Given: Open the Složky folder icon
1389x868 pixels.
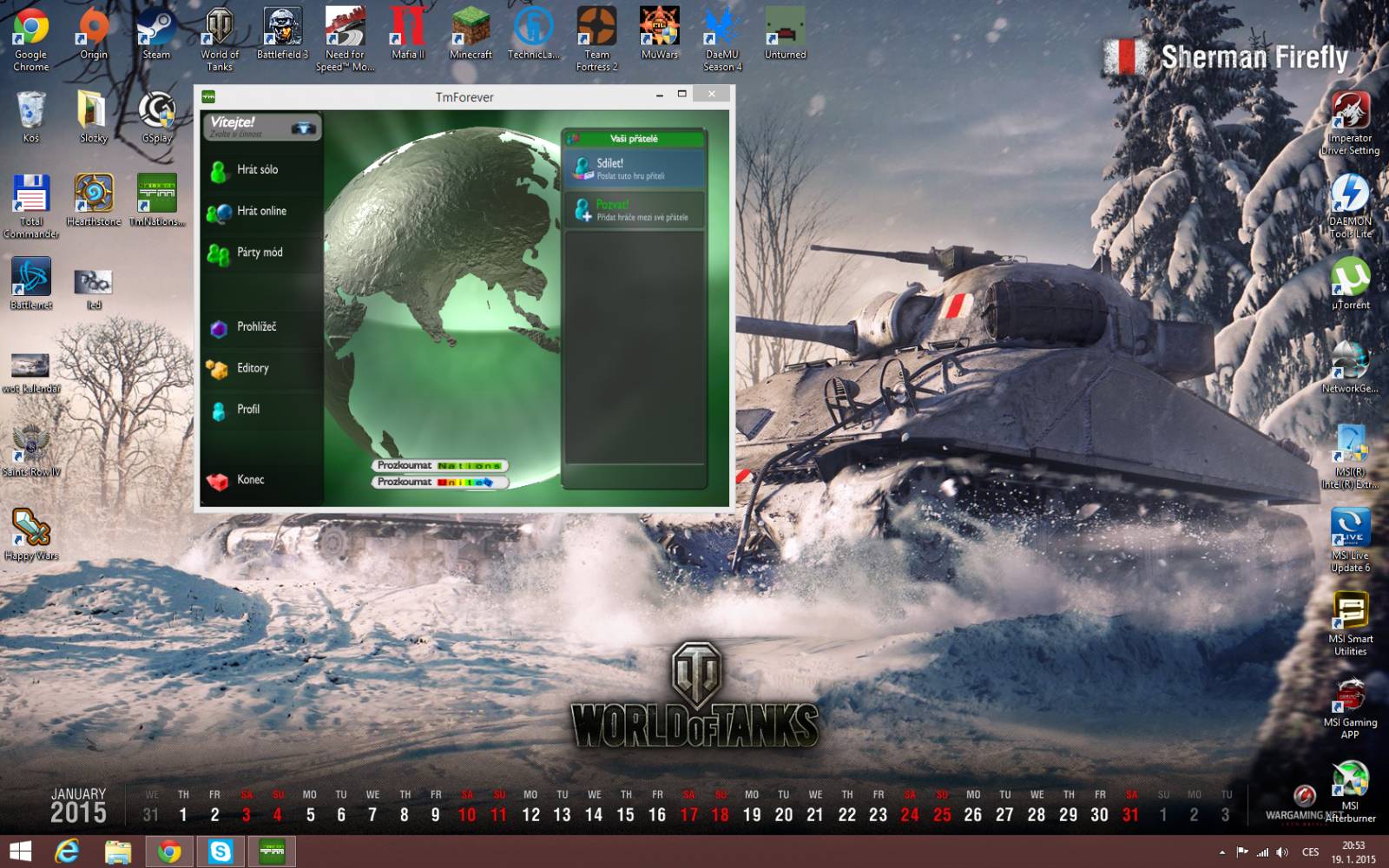Looking at the screenshot, I should click(x=94, y=118).
